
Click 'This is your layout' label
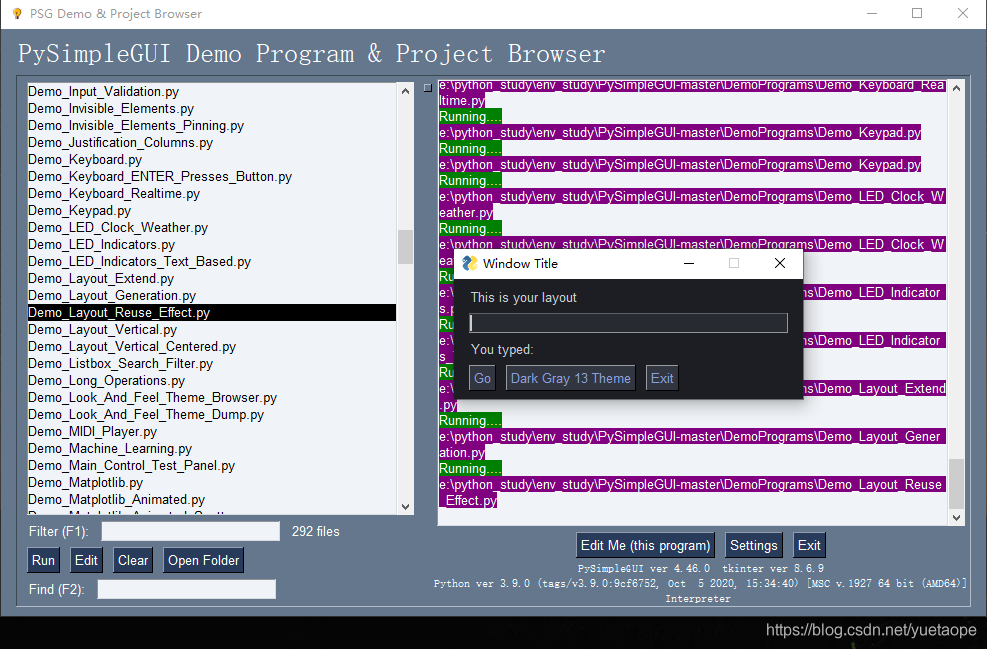point(523,297)
